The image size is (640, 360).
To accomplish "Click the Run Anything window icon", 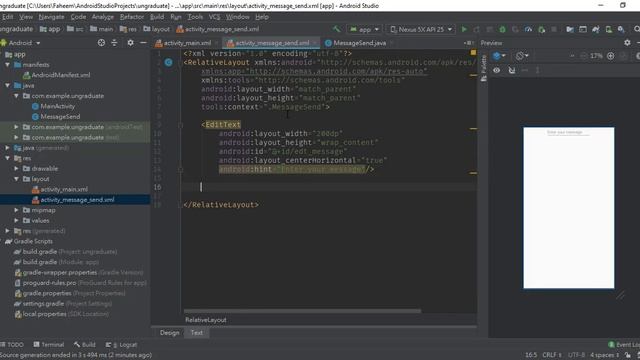I will coord(583,29).
